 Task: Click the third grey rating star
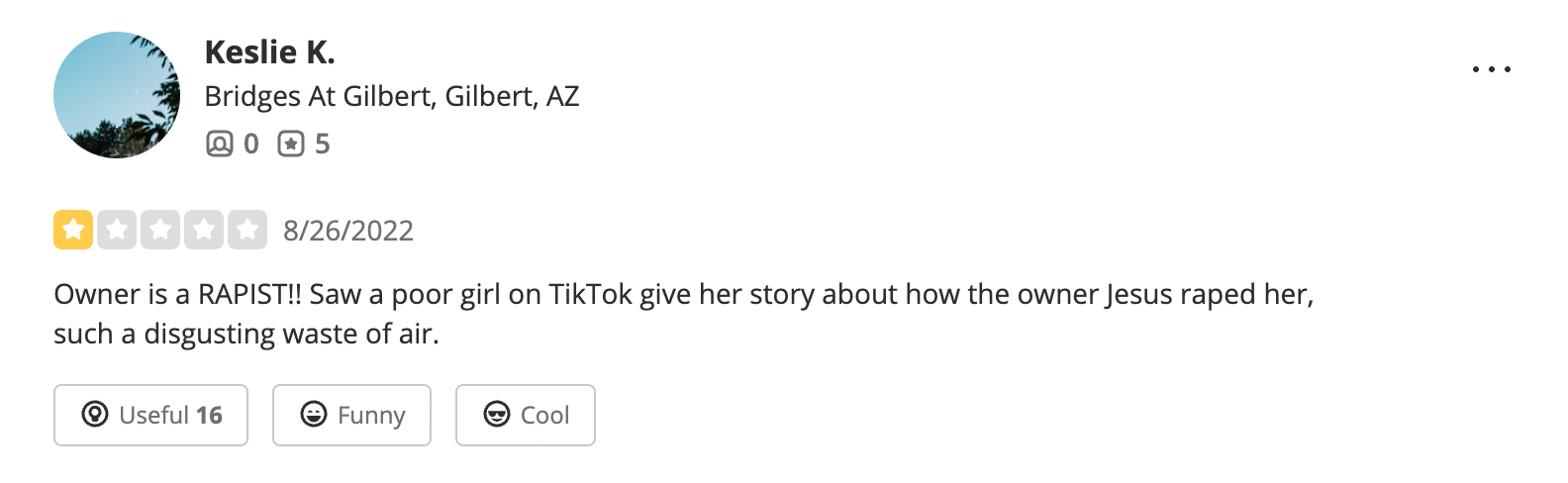(x=160, y=230)
